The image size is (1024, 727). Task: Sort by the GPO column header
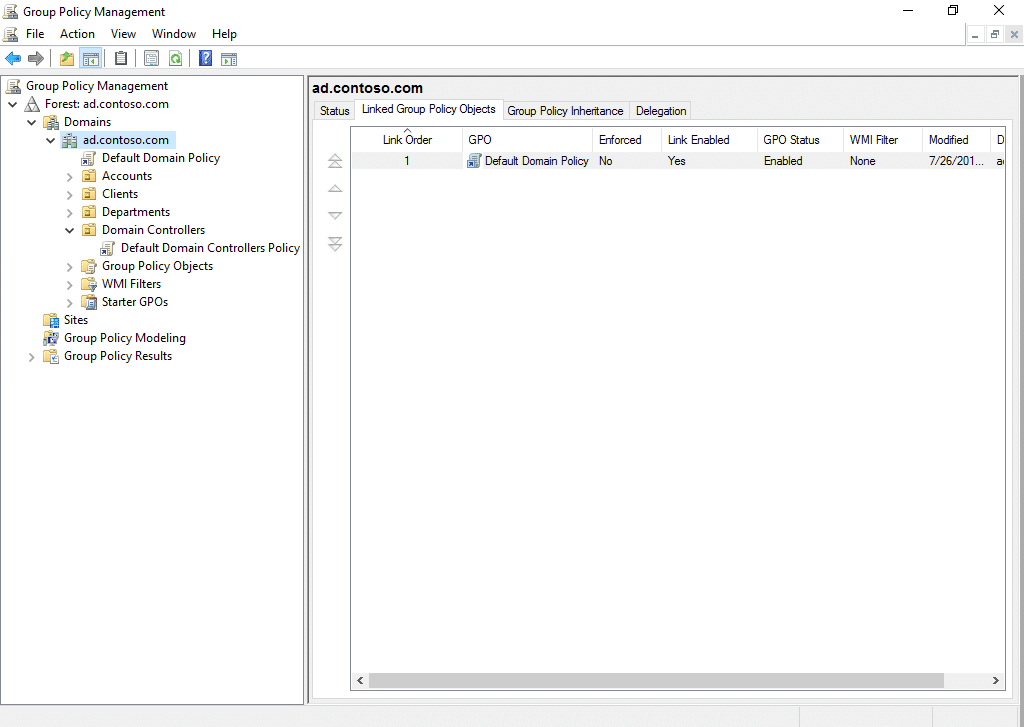point(528,139)
